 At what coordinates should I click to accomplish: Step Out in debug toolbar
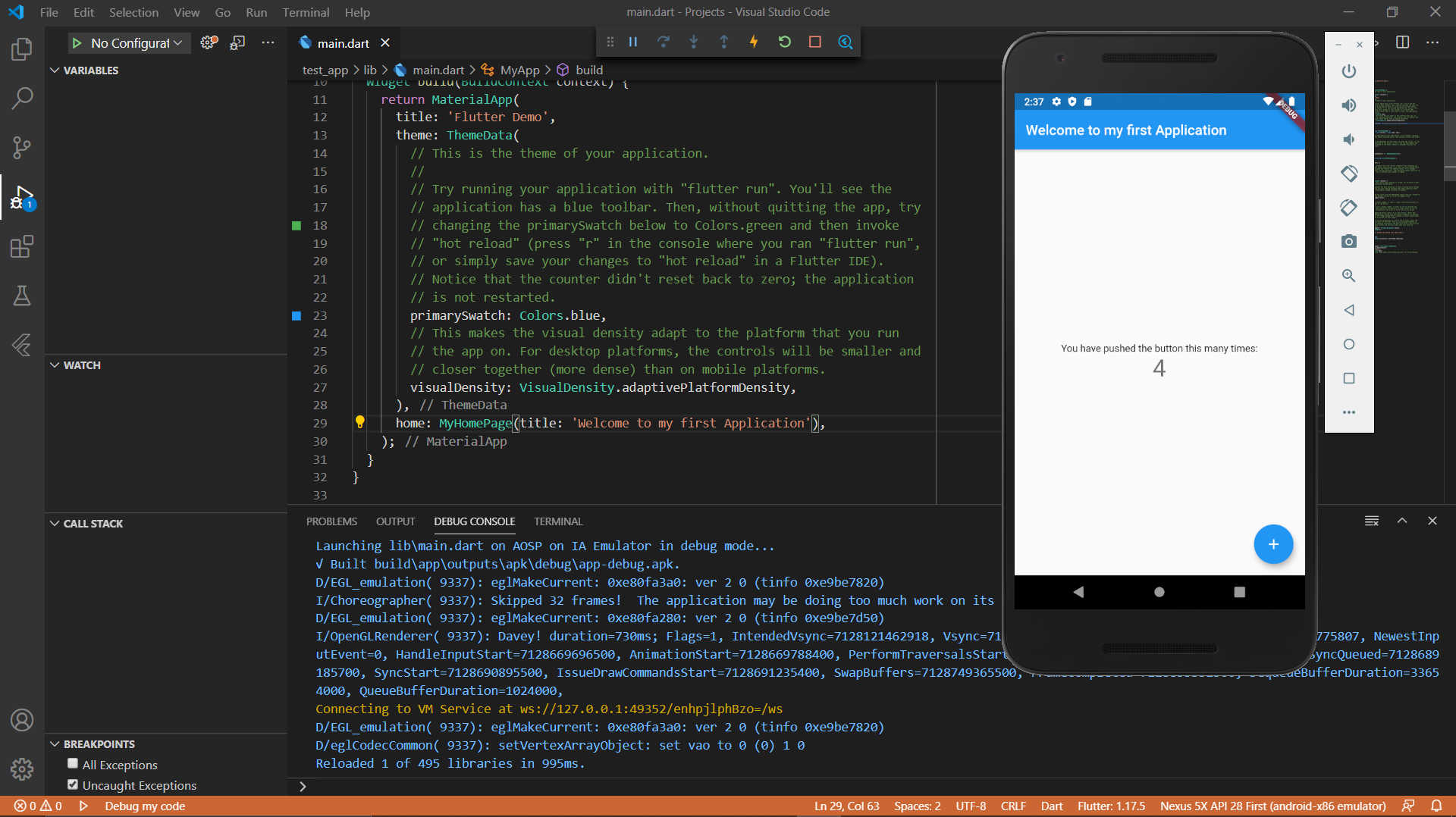click(724, 42)
